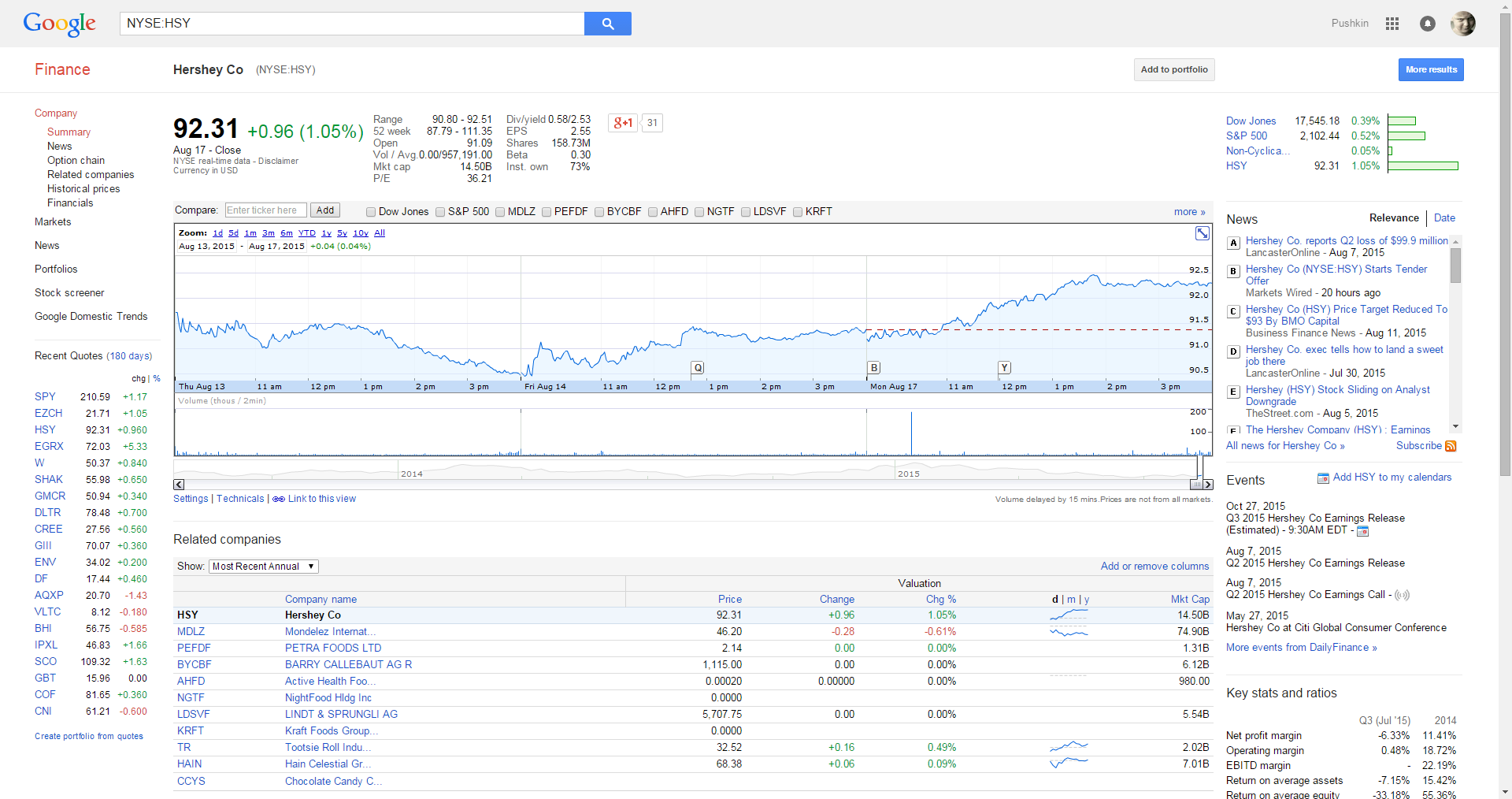Click the MDLZ sparkline chart
This screenshot has height=799, width=1512.
tap(1069, 632)
